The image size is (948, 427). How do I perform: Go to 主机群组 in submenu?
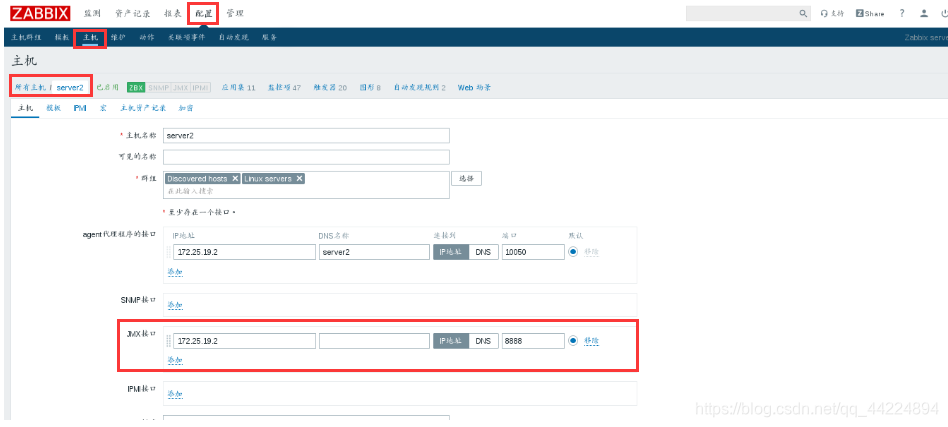[x=26, y=37]
